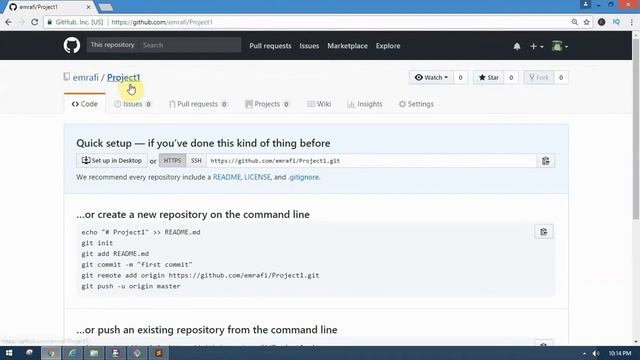Reload the browser page
The width and height of the screenshot is (640, 360).
35,22
